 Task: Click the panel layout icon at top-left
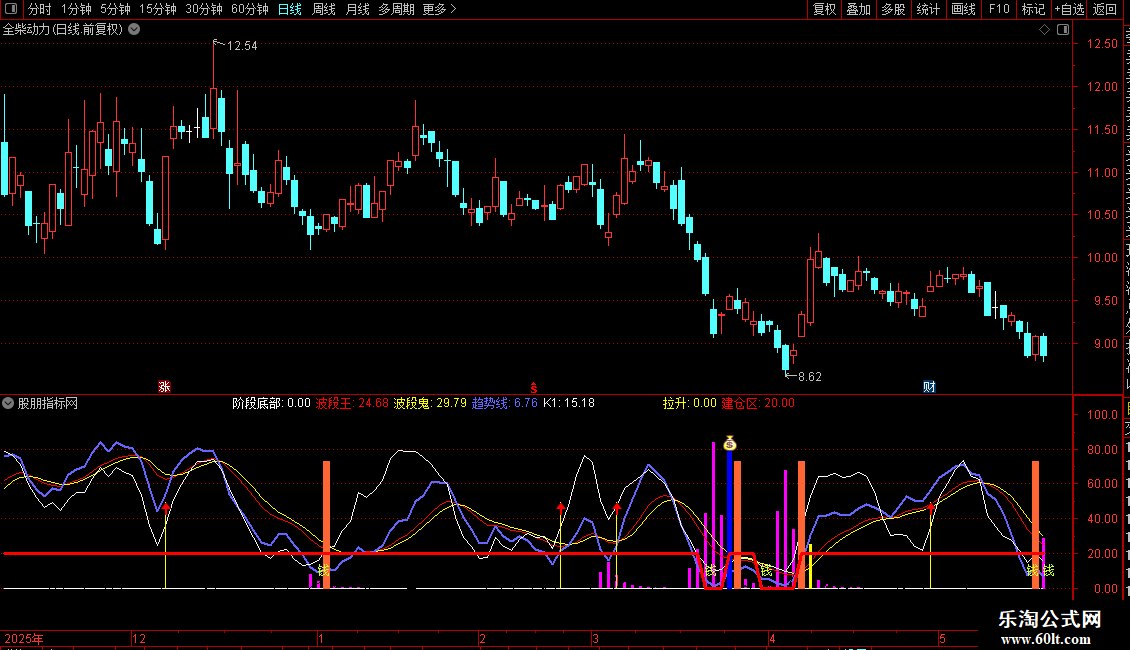(11, 9)
